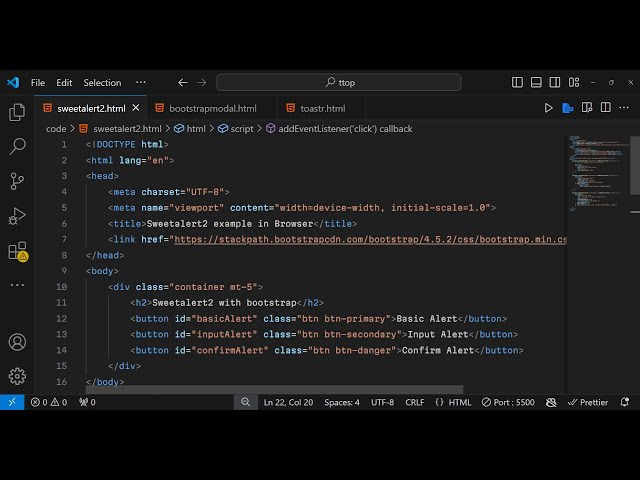Open the Manage gear settings icon
This screenshot has height=480, width=640.
[x=17, y=376]
